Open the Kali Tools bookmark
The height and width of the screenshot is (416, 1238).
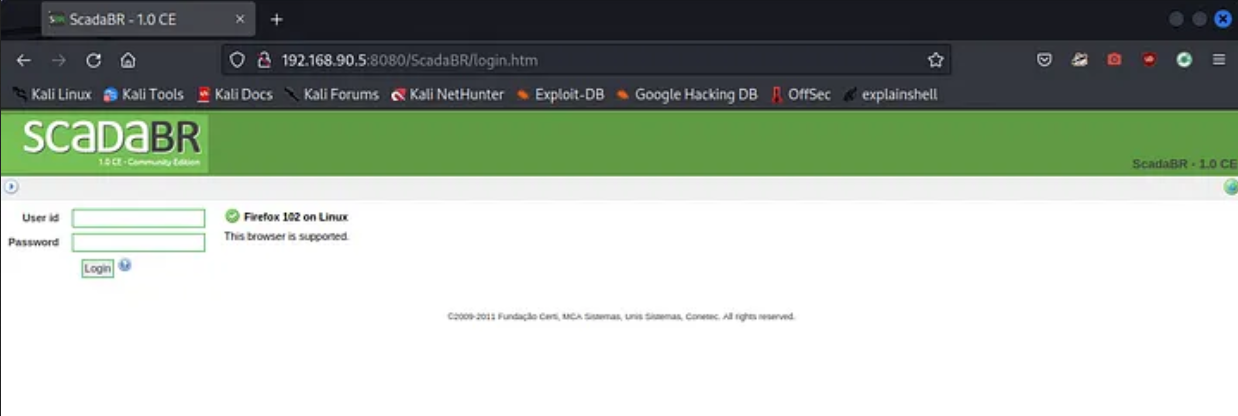click(x=143, y=95)
